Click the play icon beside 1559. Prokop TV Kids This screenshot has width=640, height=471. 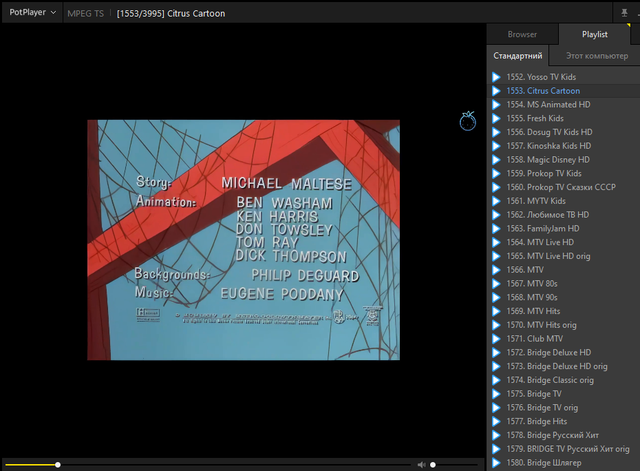click(496, 173)
